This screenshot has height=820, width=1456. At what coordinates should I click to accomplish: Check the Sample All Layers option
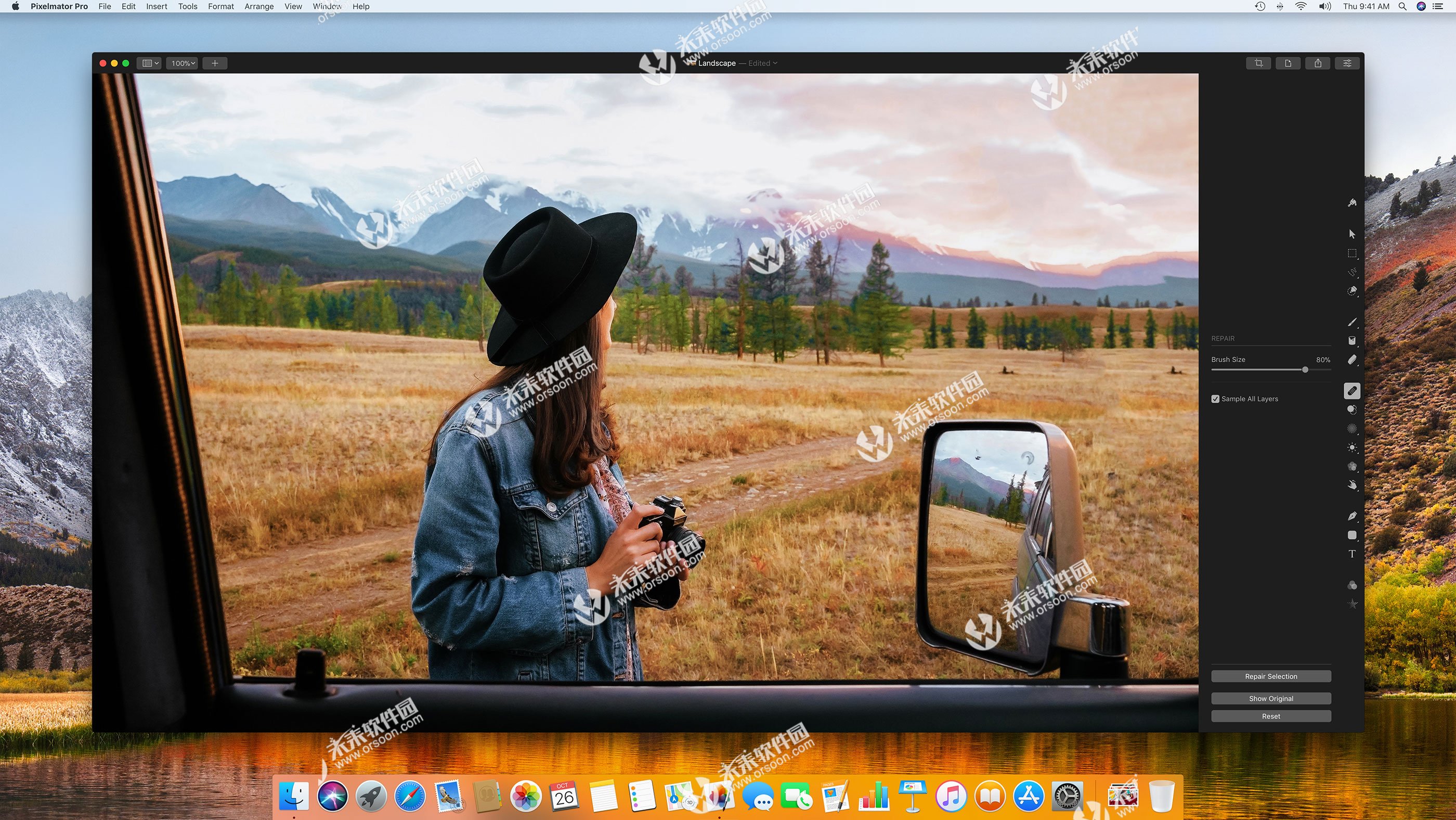click(x=1215, y=398)
